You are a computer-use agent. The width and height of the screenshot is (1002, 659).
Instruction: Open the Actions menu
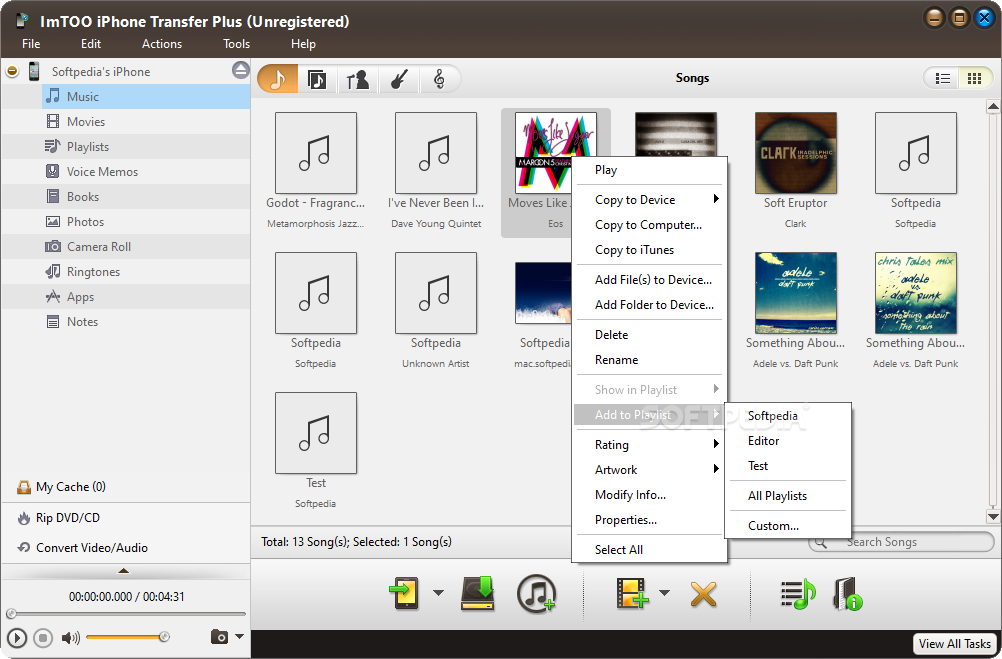click(162, 44)
